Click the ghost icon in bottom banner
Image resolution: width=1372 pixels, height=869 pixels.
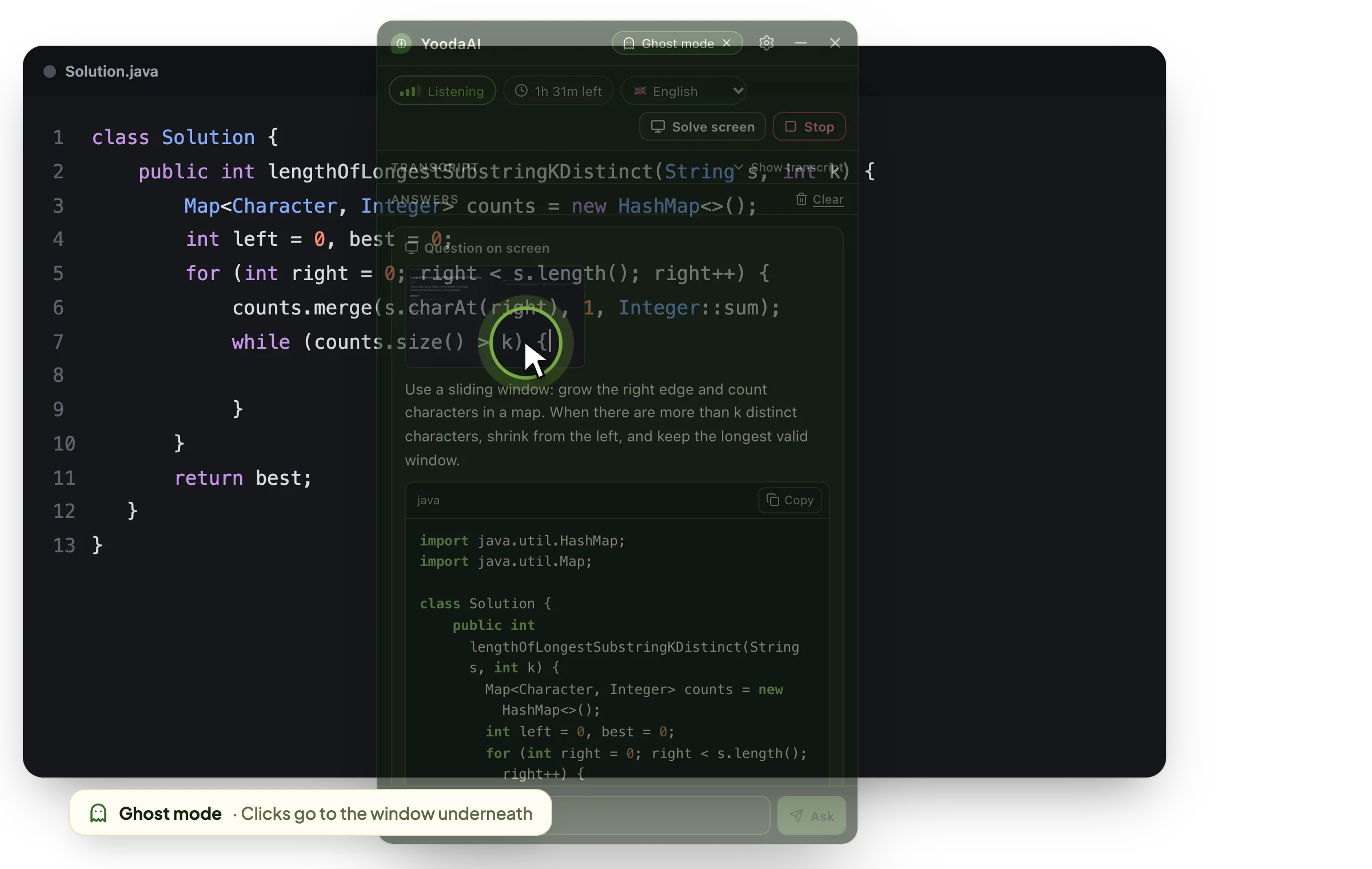coord(98,813)
